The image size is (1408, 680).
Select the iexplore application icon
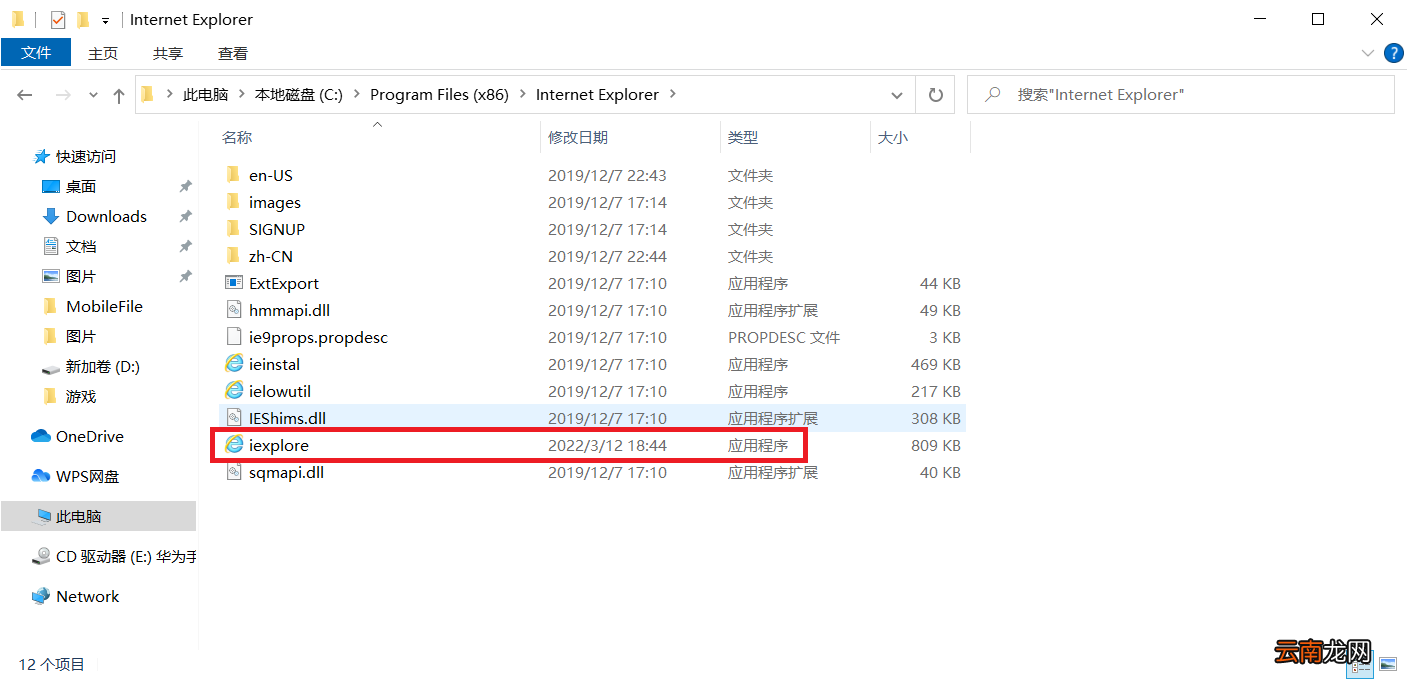click(234, 445)
